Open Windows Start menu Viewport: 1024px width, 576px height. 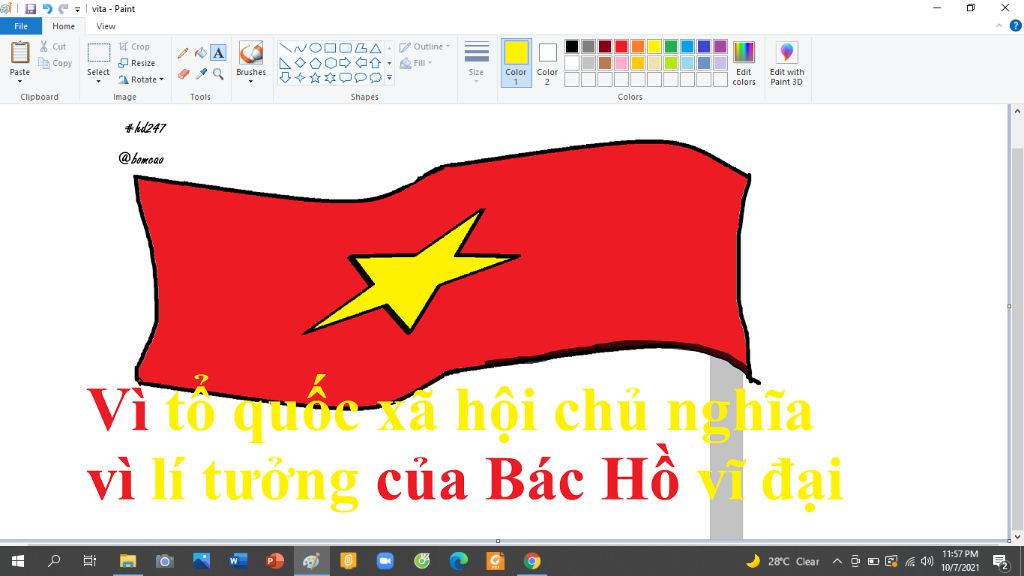[x=18, y=561]
